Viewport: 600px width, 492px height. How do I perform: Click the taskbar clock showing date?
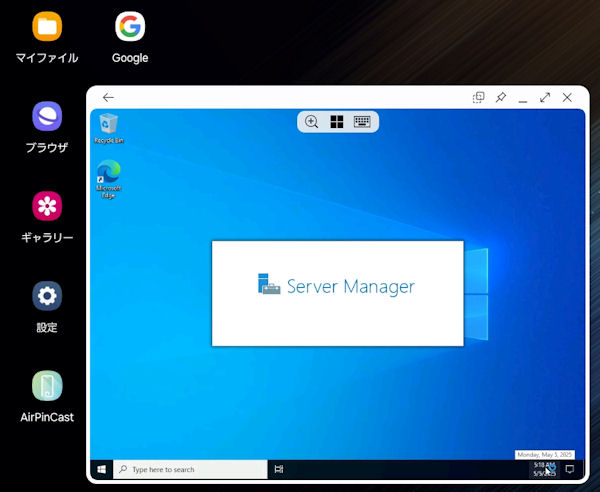click(x=542, y=469)
